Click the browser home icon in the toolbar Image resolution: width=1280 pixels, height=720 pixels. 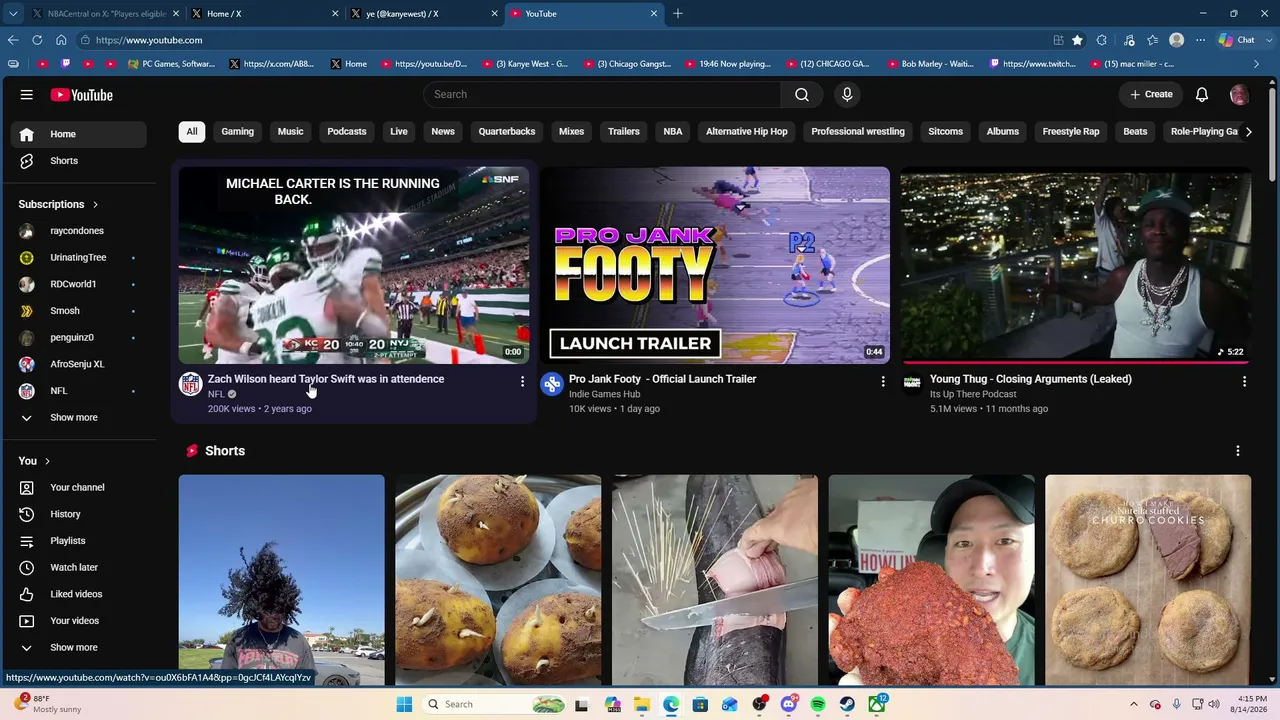61,40
